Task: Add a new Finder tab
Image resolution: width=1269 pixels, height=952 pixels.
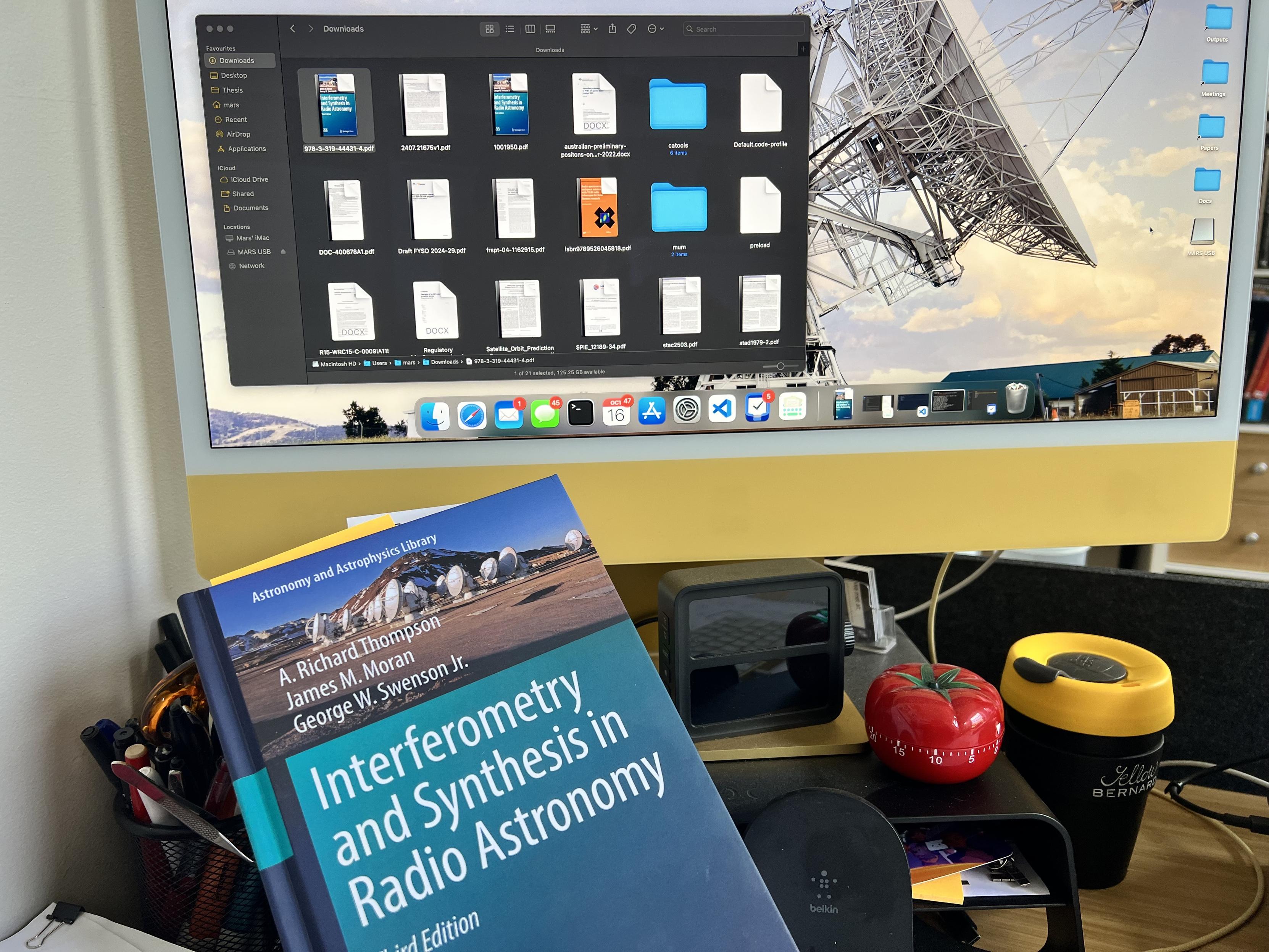Action: coord(803,49)
